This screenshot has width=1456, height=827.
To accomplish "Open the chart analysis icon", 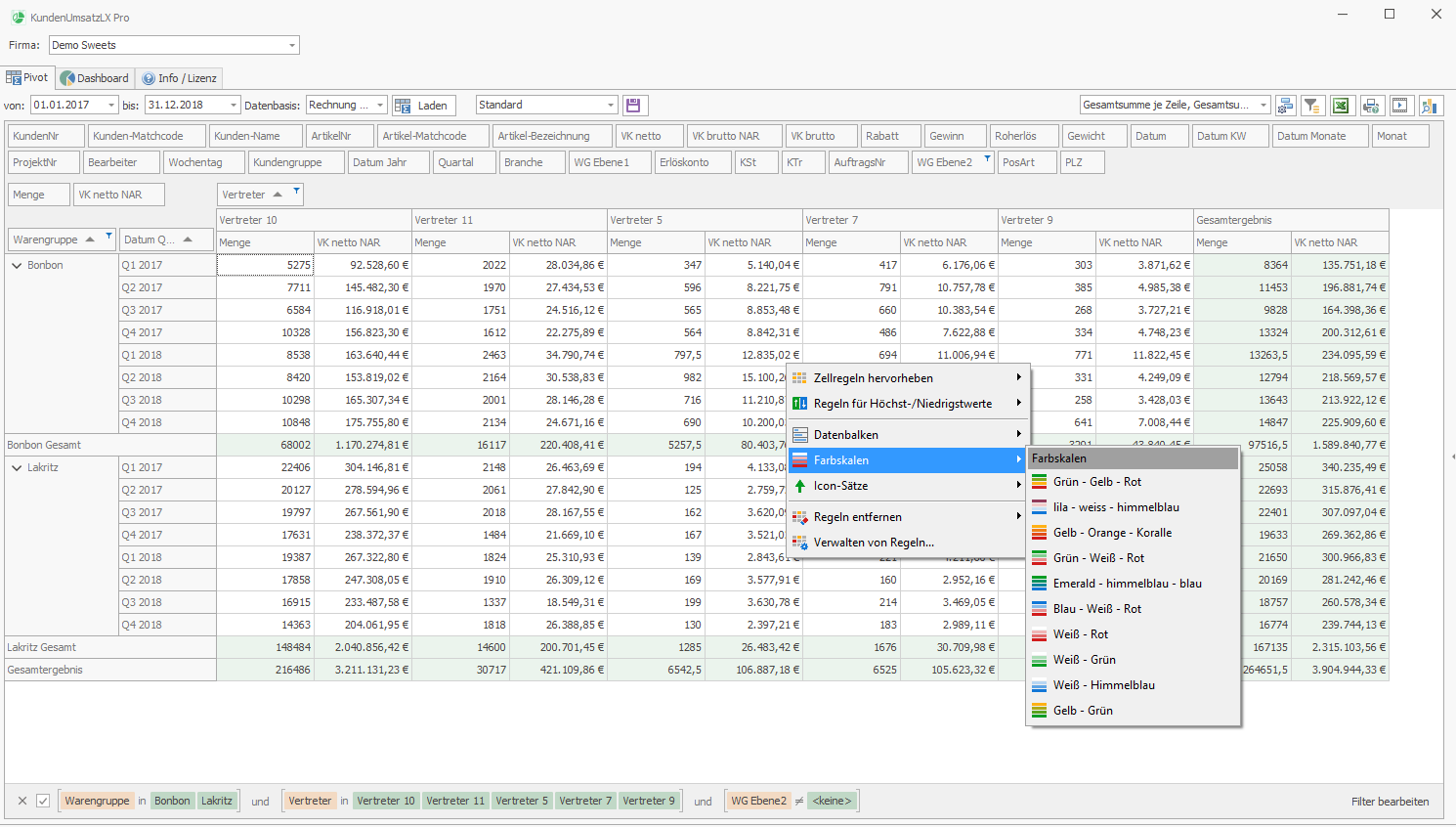I will [1431, 106].
